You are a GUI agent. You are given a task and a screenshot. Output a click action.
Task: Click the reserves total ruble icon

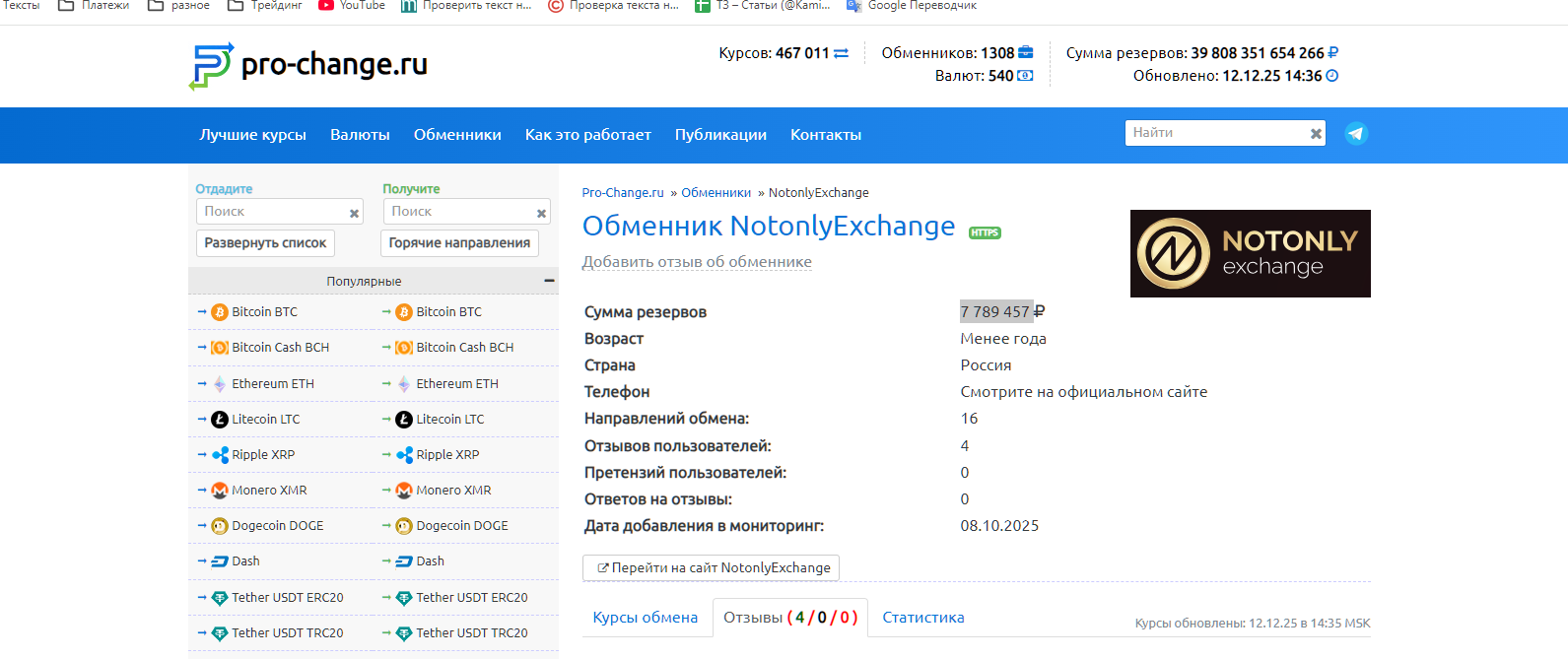(x=1333, y=53)
